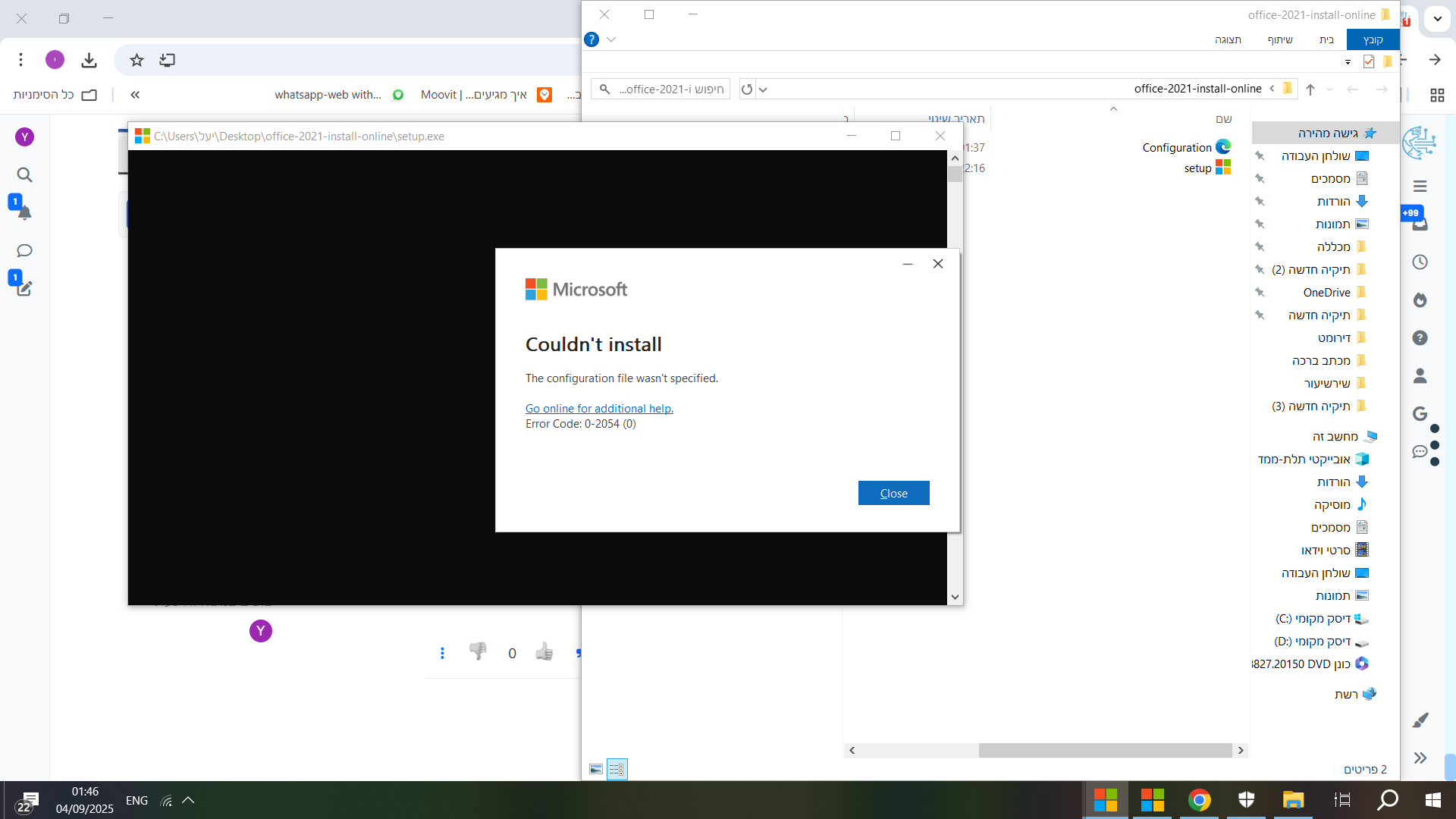Open כל הסימניות bookmarks folder
This screenshot has width=1456, height=819.
tap(55, 95)
